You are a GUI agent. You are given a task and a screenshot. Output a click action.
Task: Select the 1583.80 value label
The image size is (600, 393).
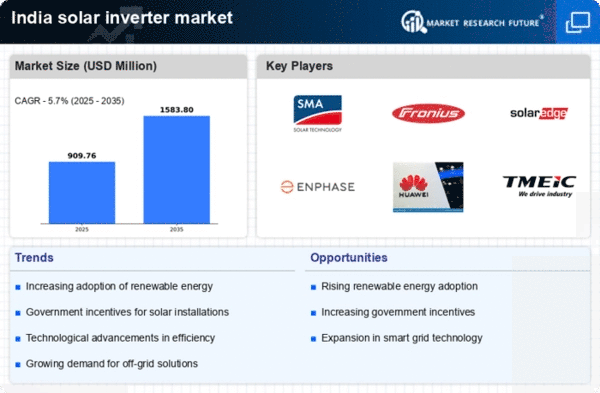coord(177,110)
